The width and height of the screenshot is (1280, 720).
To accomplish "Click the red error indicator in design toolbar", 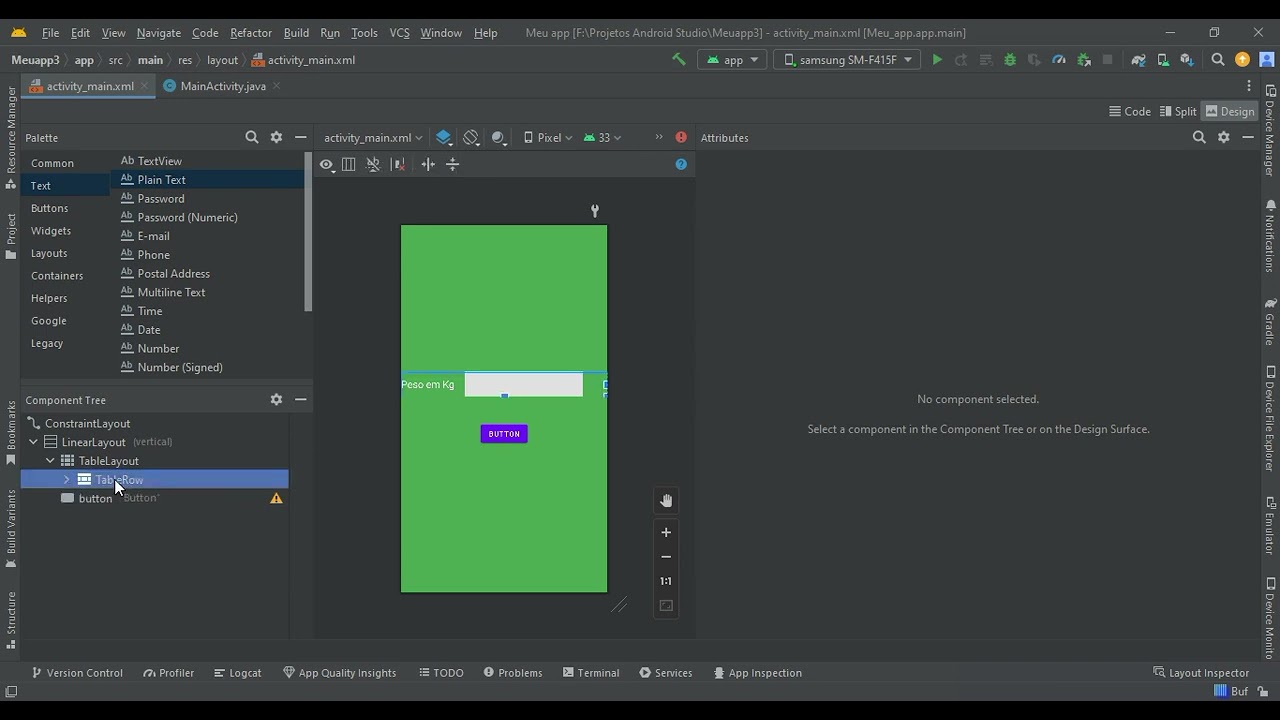I will click(x=681, y=137).
